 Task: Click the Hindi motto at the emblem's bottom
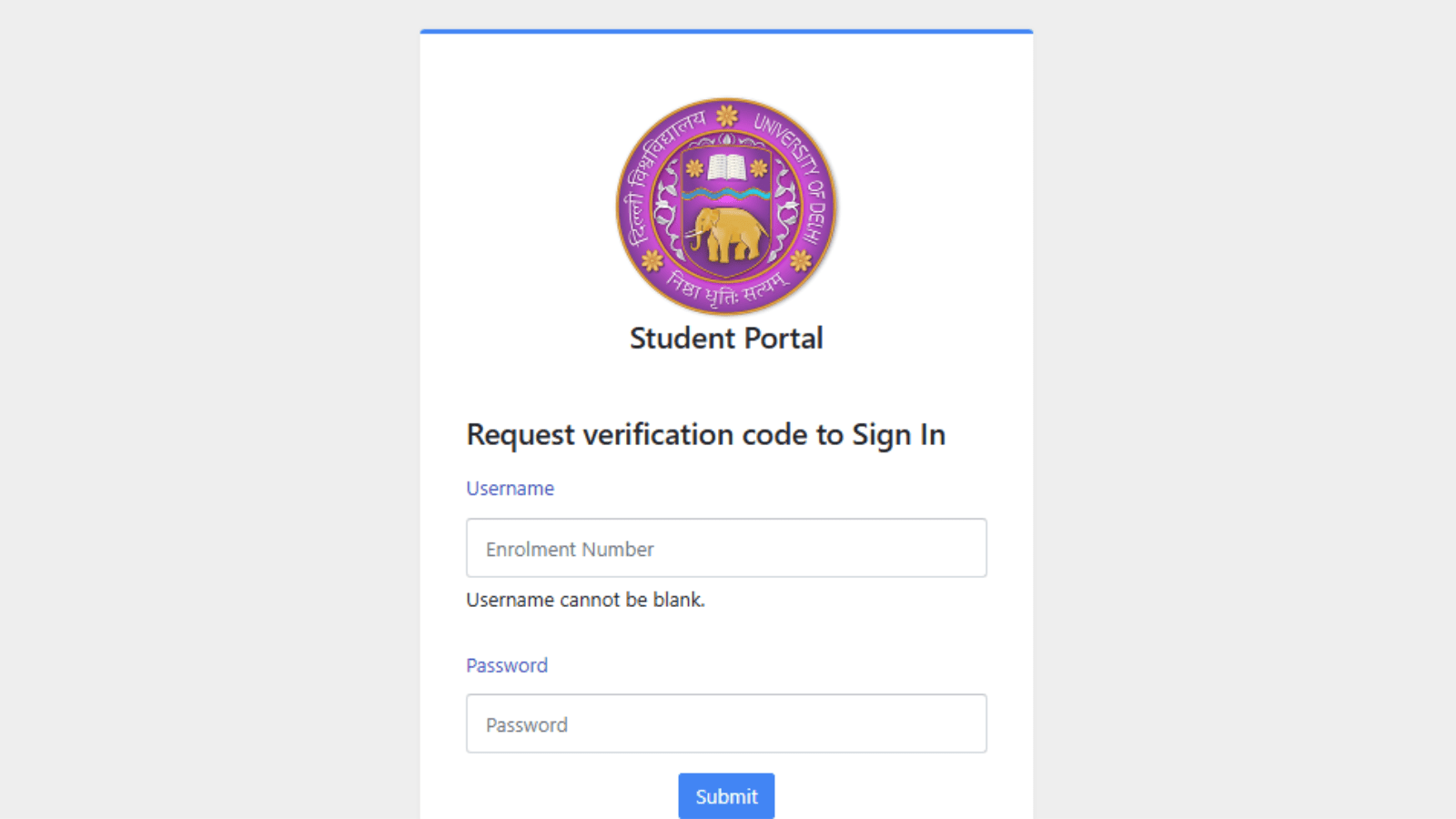725,289
